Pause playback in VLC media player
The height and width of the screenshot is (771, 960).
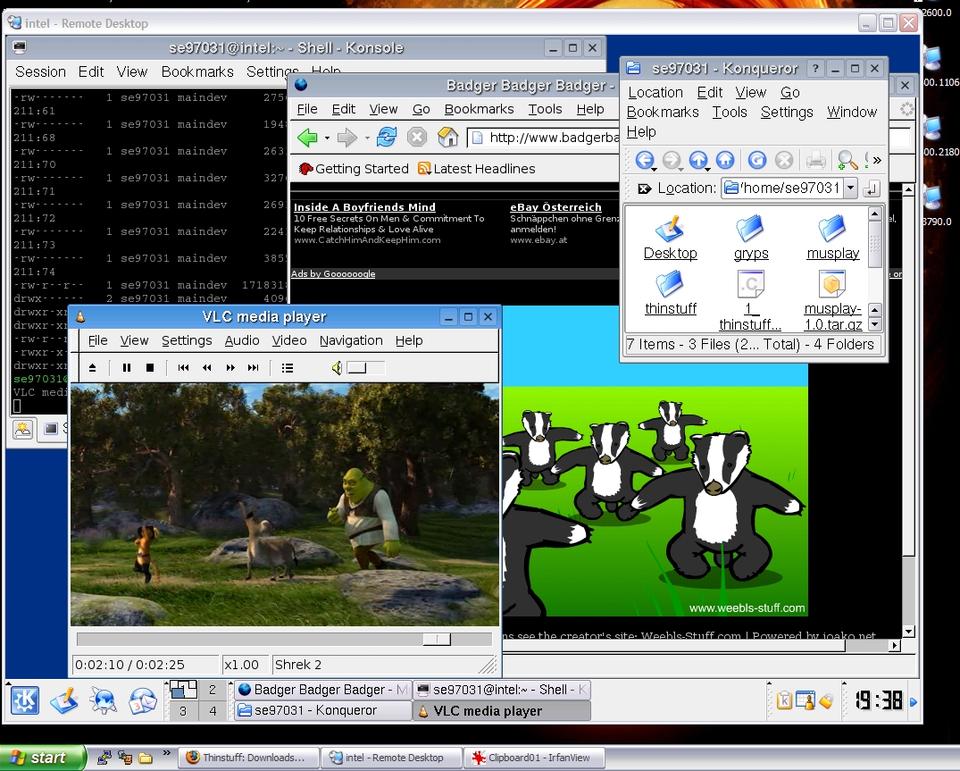pos(127,368)
